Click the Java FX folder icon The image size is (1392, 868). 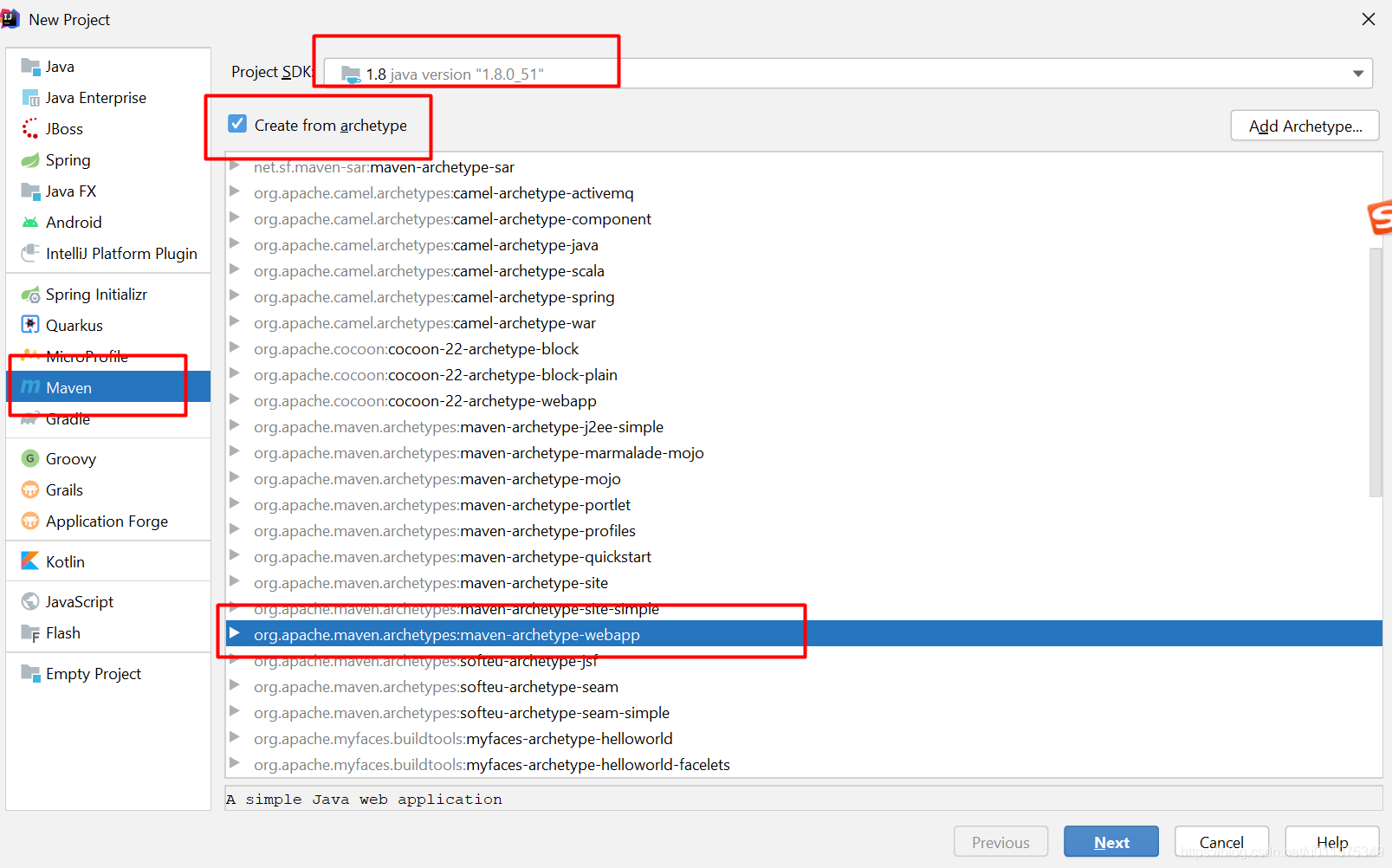pyautogui.click(x=30, y=191)
